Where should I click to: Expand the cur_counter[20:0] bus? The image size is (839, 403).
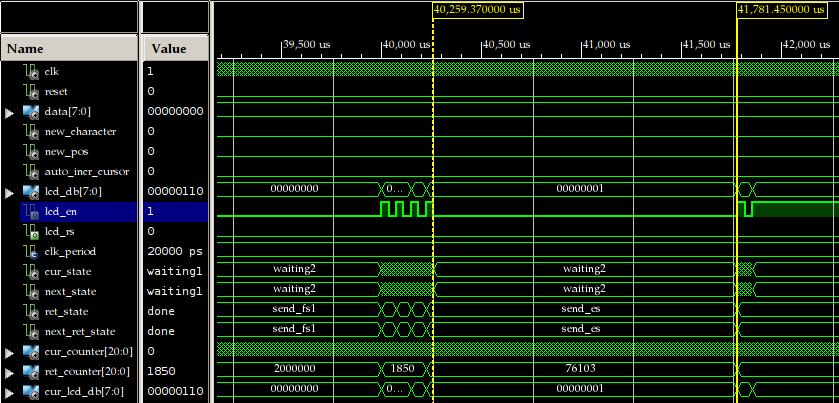(10, 352)
